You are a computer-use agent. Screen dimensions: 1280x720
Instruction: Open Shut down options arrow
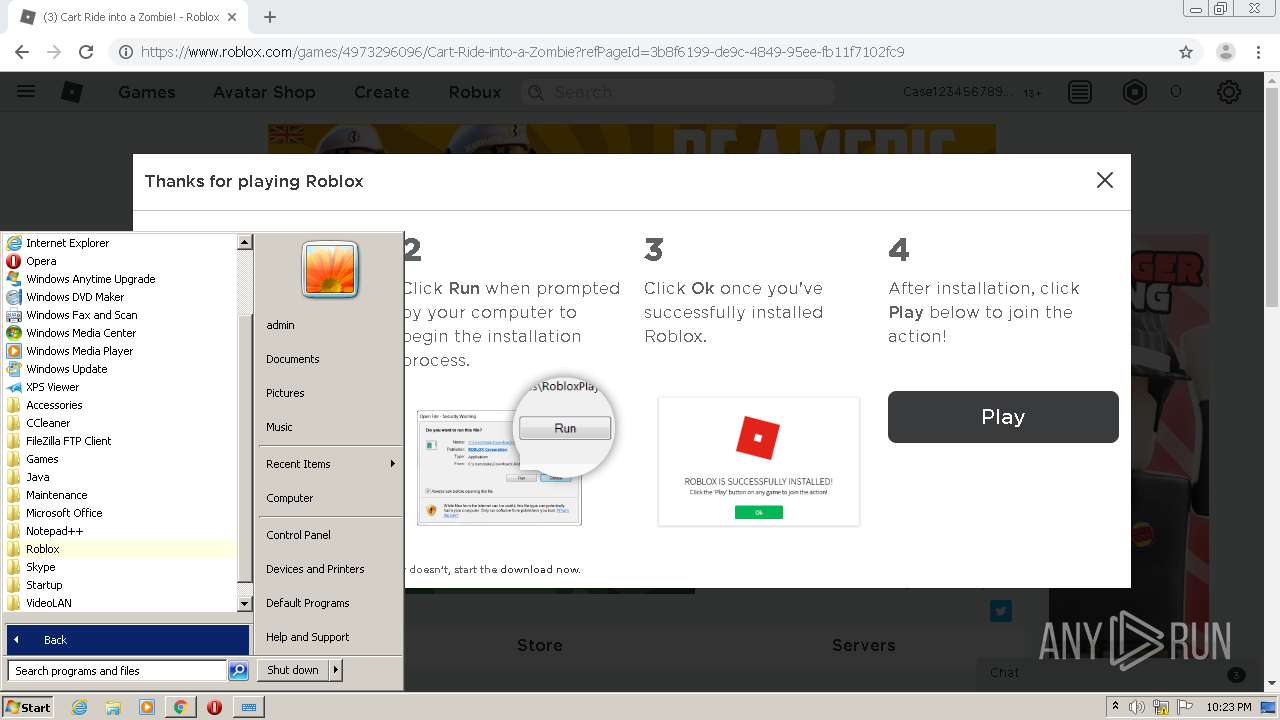click(x=336, y=670)
